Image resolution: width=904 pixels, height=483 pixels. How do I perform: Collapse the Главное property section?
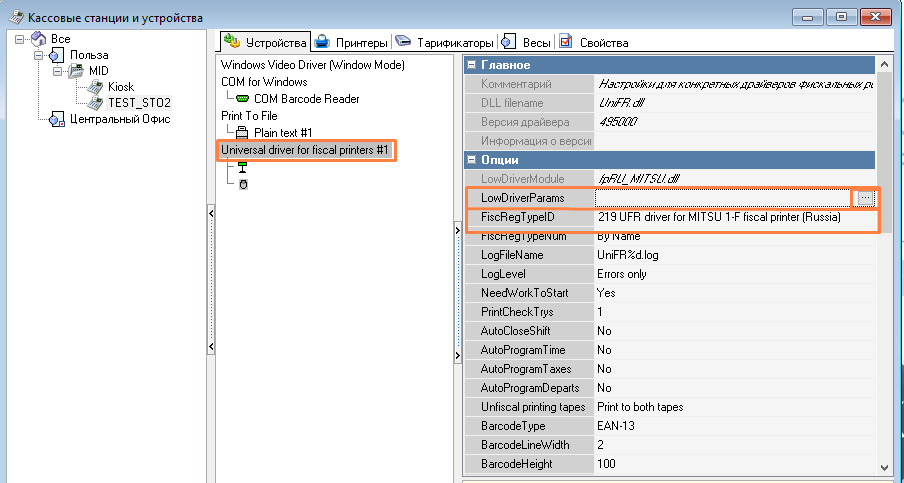click(x=473, y=65)
